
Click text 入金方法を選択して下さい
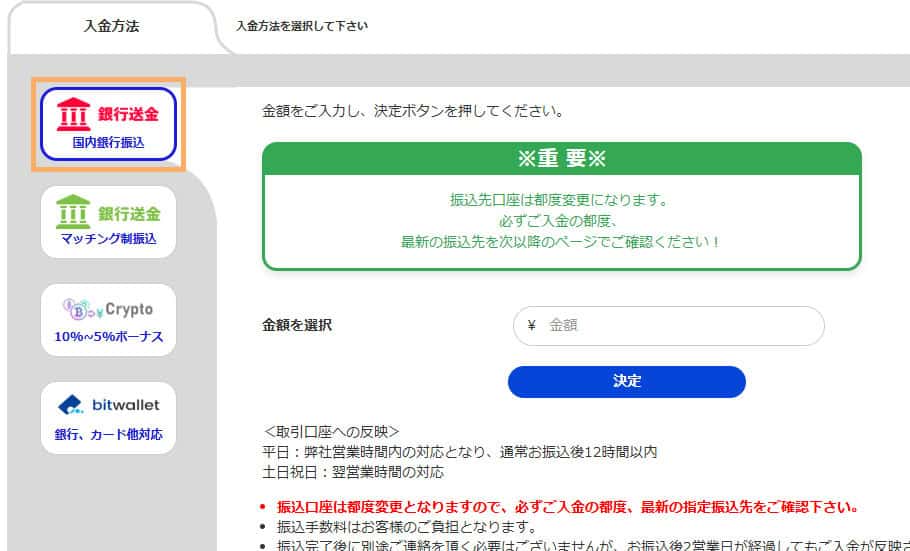pos(302,26)
